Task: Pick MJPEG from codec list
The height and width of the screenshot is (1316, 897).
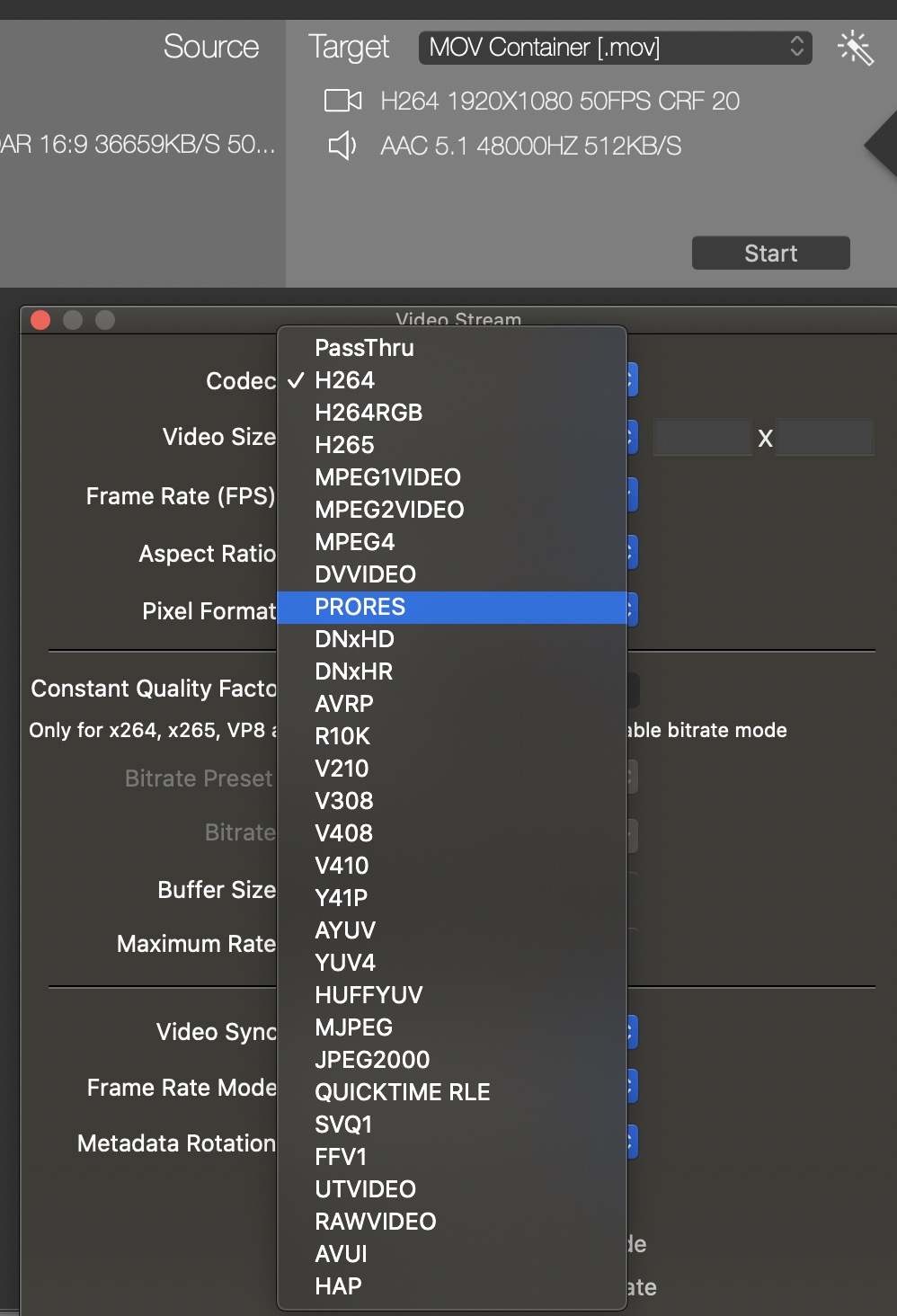Action: [353, 1027]
